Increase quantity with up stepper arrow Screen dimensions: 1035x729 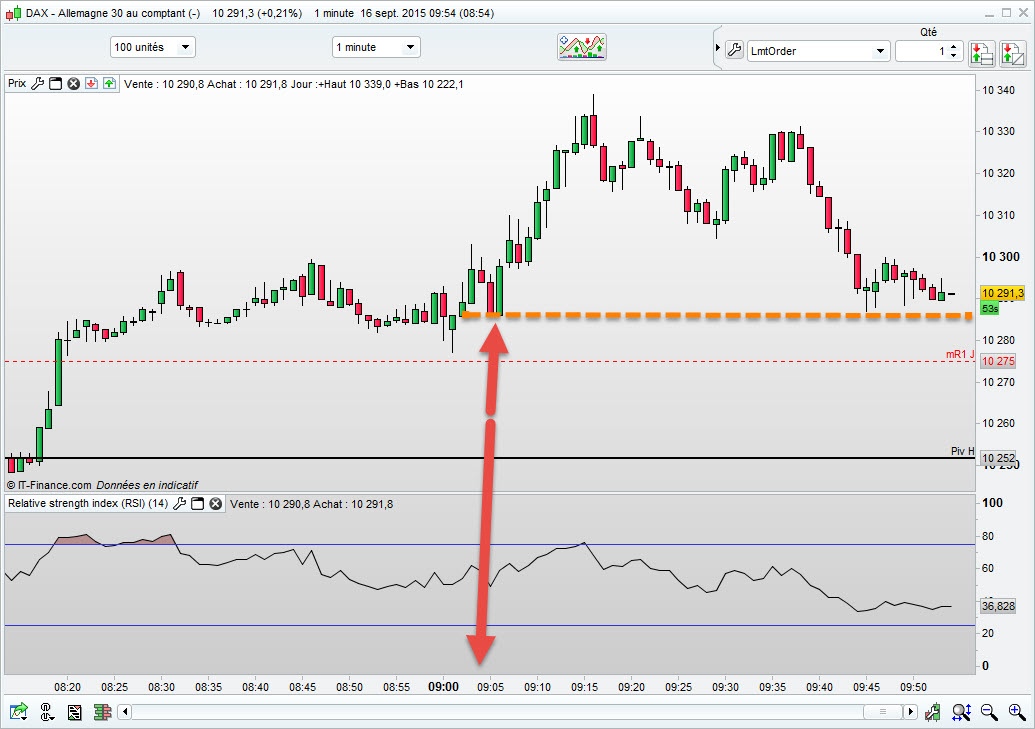click(x=953, y=46)
